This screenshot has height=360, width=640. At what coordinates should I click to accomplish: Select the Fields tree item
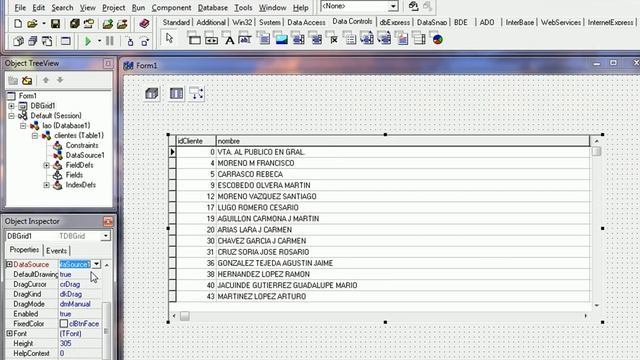point(74,175)
